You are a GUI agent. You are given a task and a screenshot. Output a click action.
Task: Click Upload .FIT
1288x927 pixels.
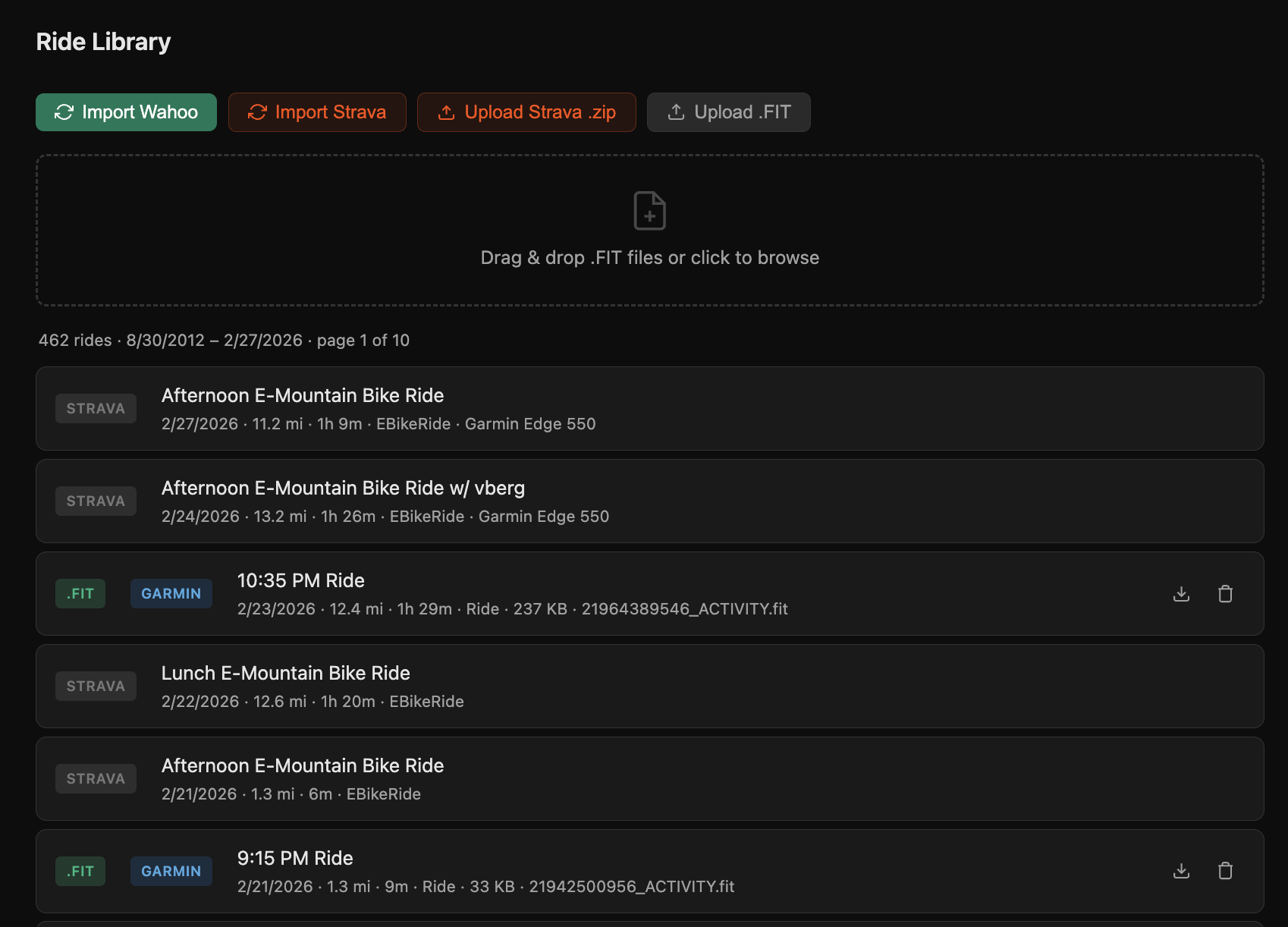[728, 112]
